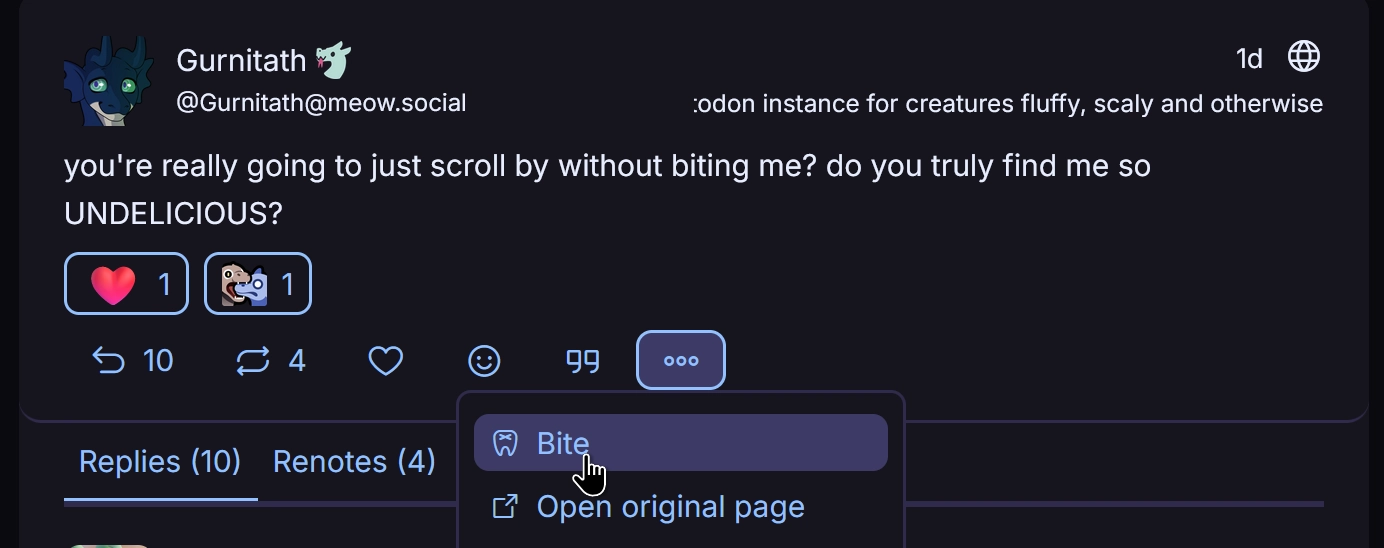The image size is (1384, 548).
Task: Click the dragon emoji beside Gurnitath's name
Action: (333, 60)
